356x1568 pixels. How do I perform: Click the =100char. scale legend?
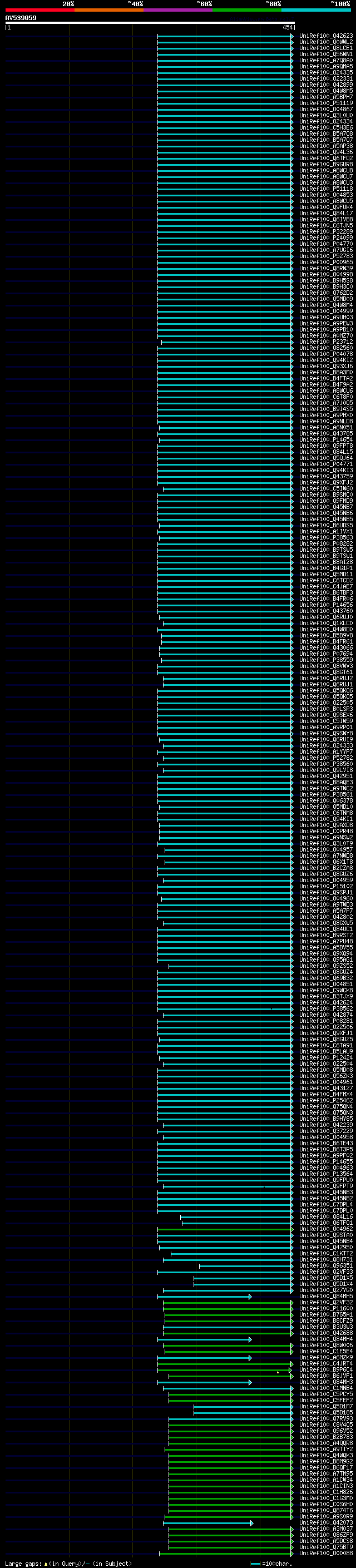[x=271, y=1563]
